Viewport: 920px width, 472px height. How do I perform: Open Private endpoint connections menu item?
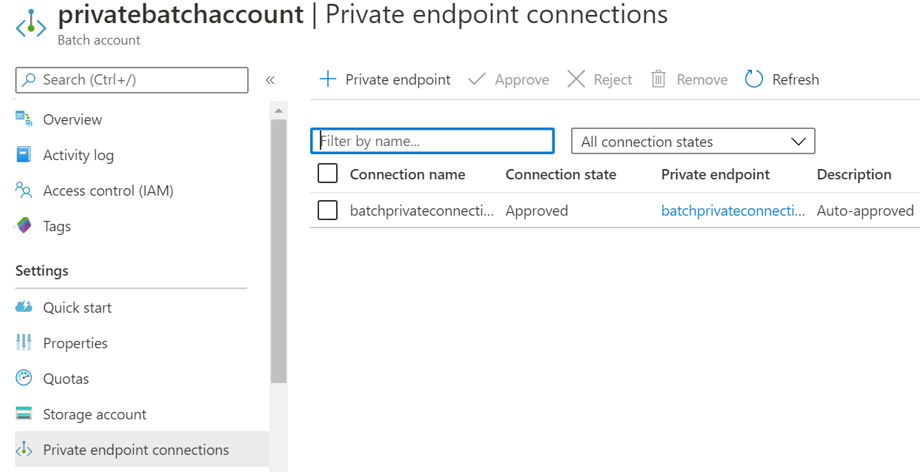click(135, 450)
